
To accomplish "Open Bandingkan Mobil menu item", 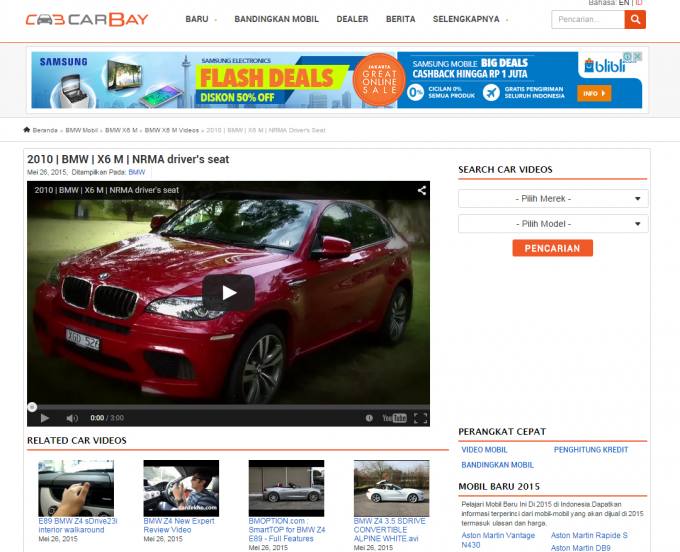I will 276,19.
